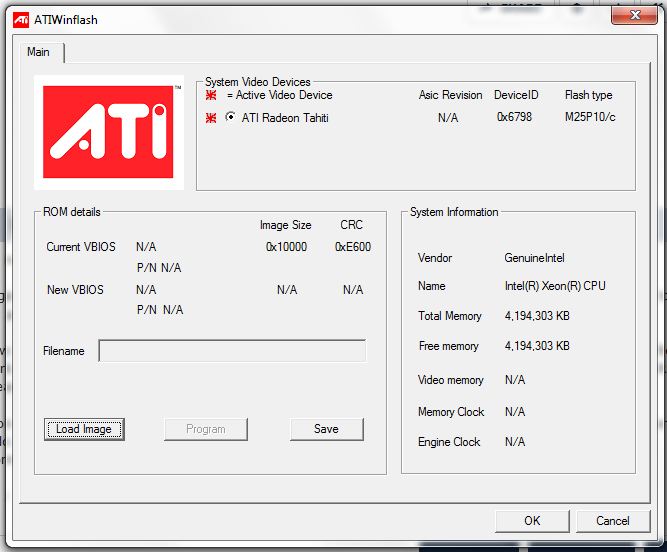667x552 pixels.
Task: Click the Free memory value 4,194,303 KB
Action: tap(537, 346)
